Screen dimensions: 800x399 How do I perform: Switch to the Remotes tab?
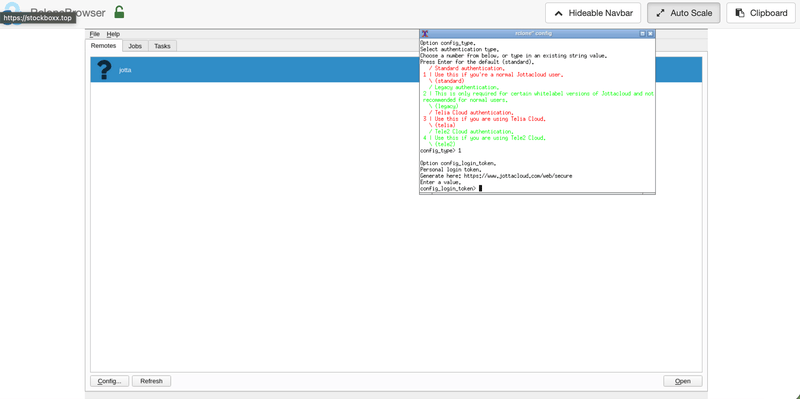104,45
